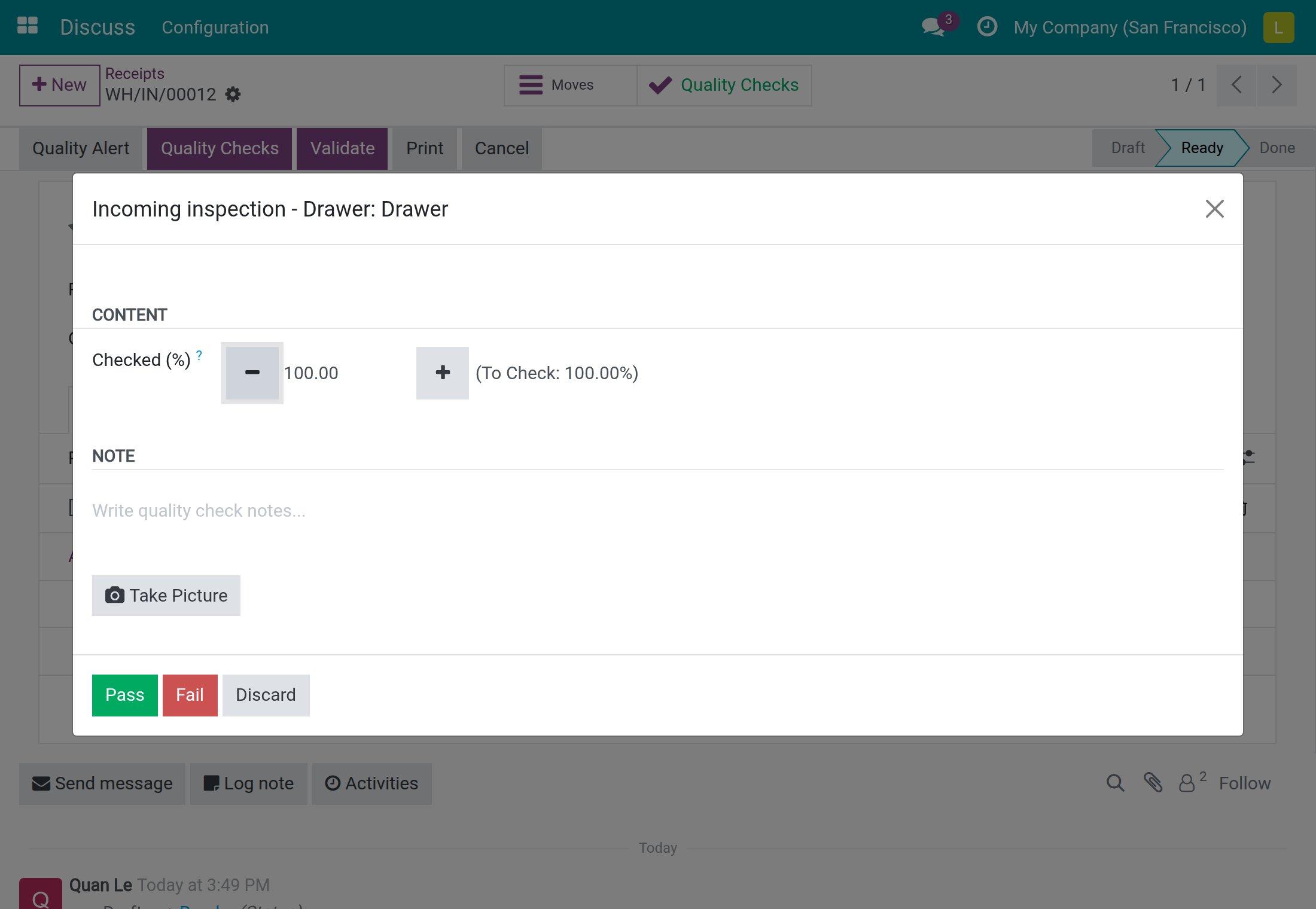Screen dimensions: 1316x909
Task: Click the paperclip attachments icon
Action: [1153, 783]
